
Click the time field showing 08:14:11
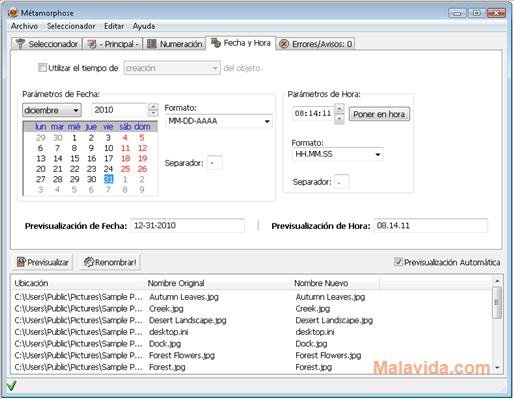(313, 114)
